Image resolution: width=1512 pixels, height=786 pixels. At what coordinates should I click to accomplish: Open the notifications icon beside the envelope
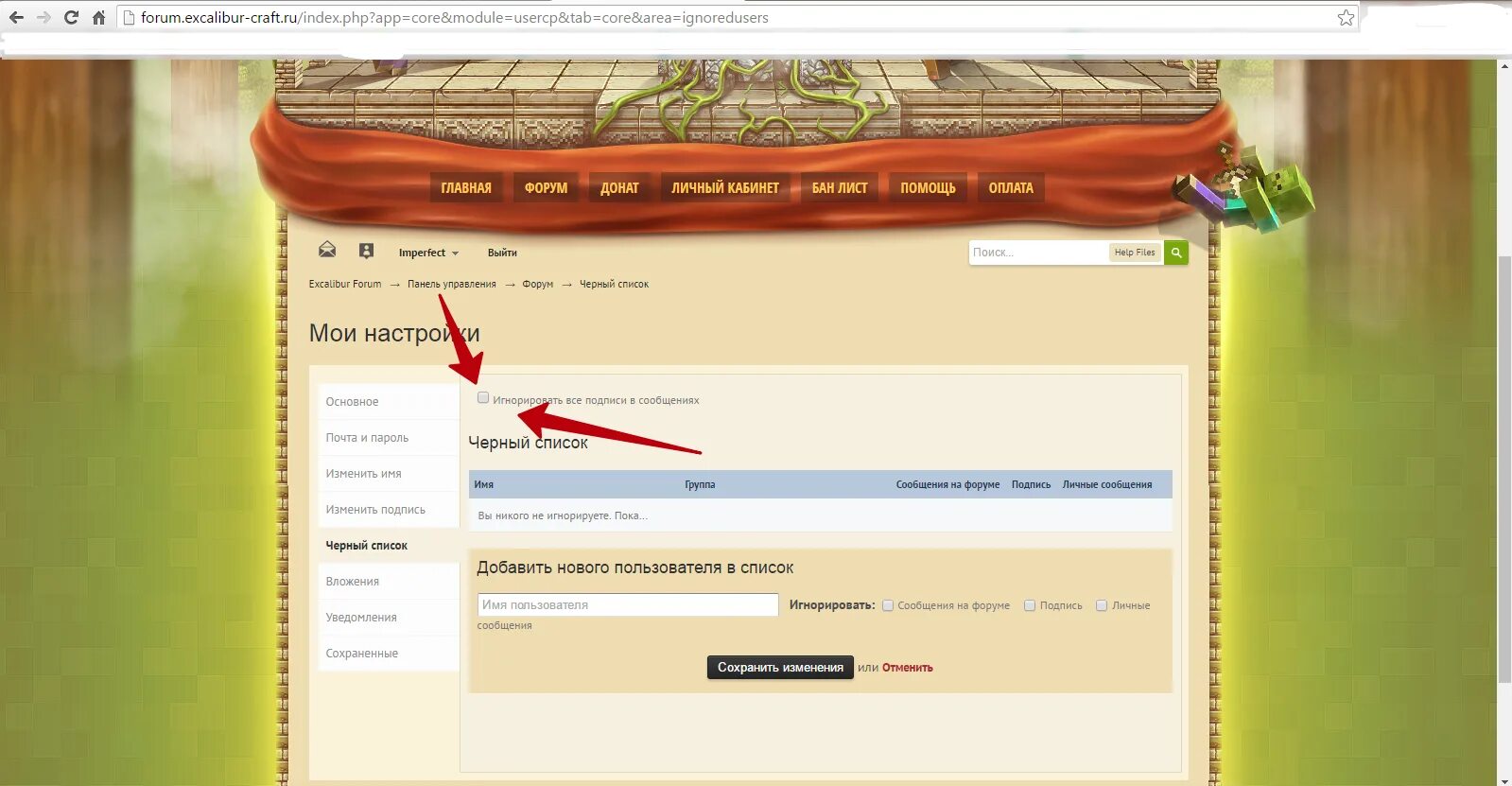tap(367, 251)
